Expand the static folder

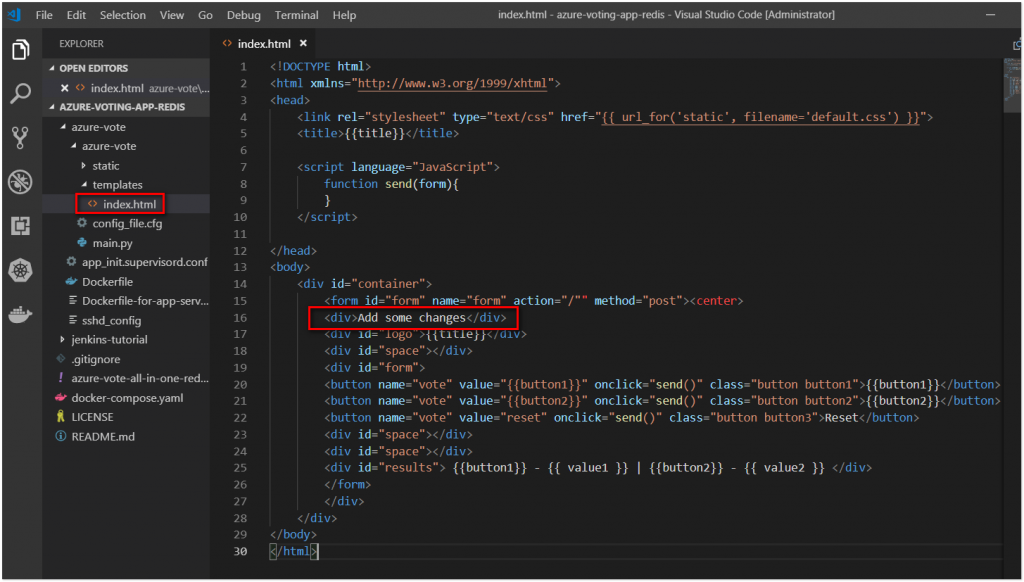point(84,165)
